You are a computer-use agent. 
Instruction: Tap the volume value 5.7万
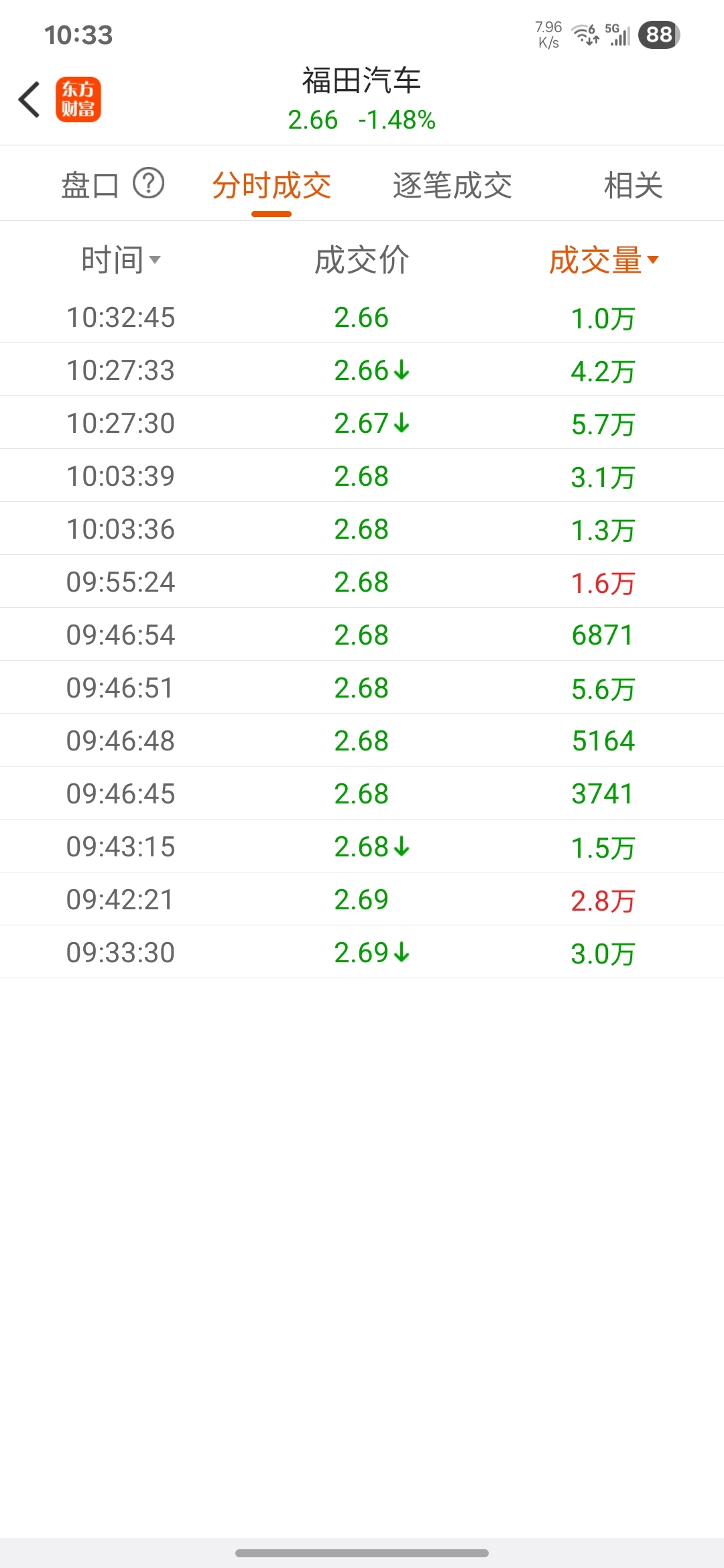tap(603, 424)
